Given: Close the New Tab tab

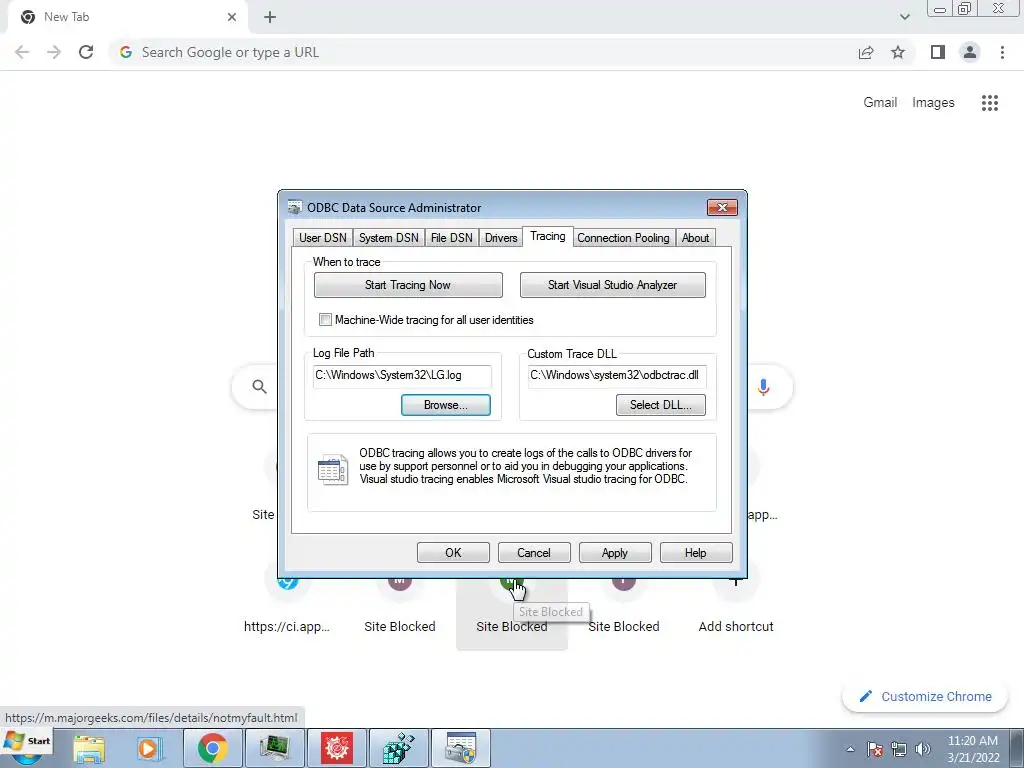Looking at the screenshot, I should pyautogui.click(x=232, y=17).
